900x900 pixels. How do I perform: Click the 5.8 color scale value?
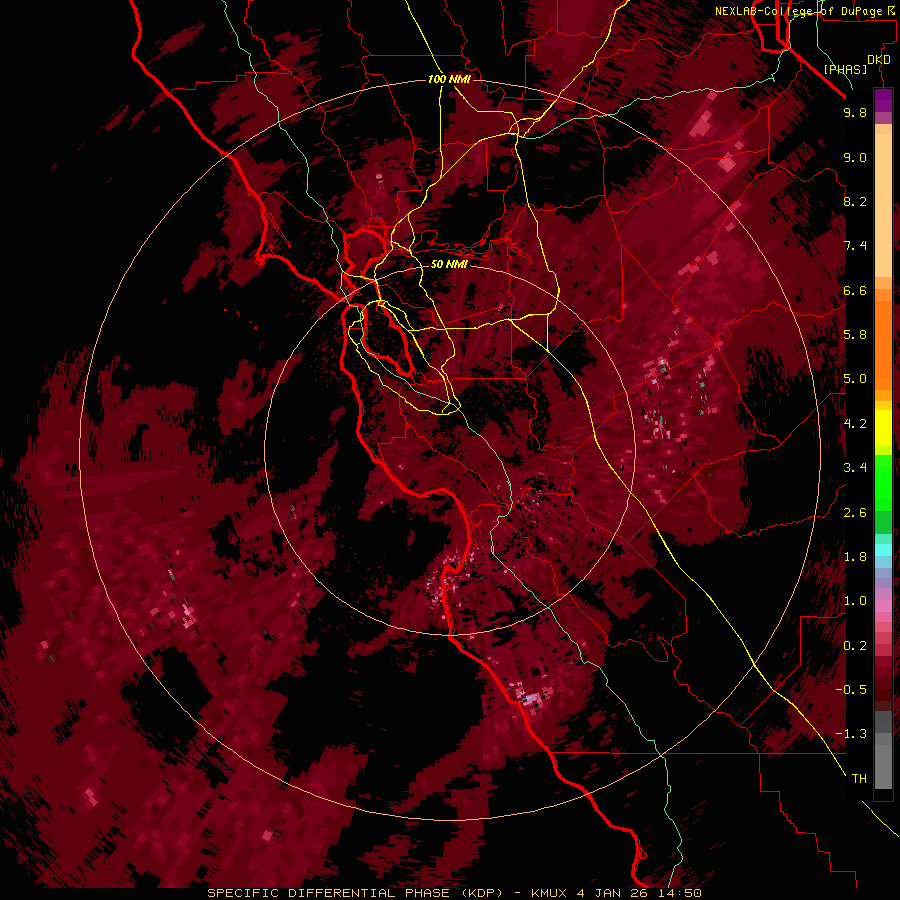855,335
